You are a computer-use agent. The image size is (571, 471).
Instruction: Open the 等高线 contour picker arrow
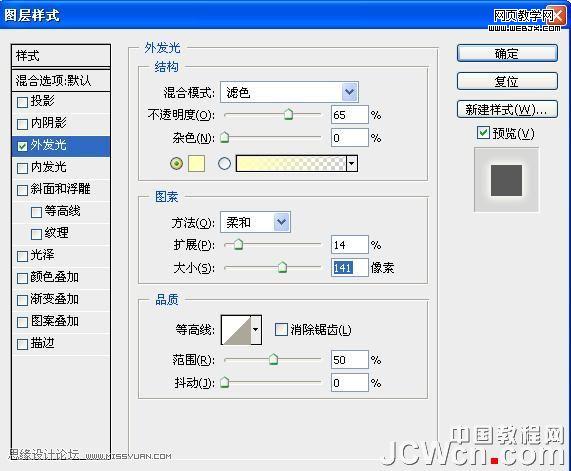point(256,330)
